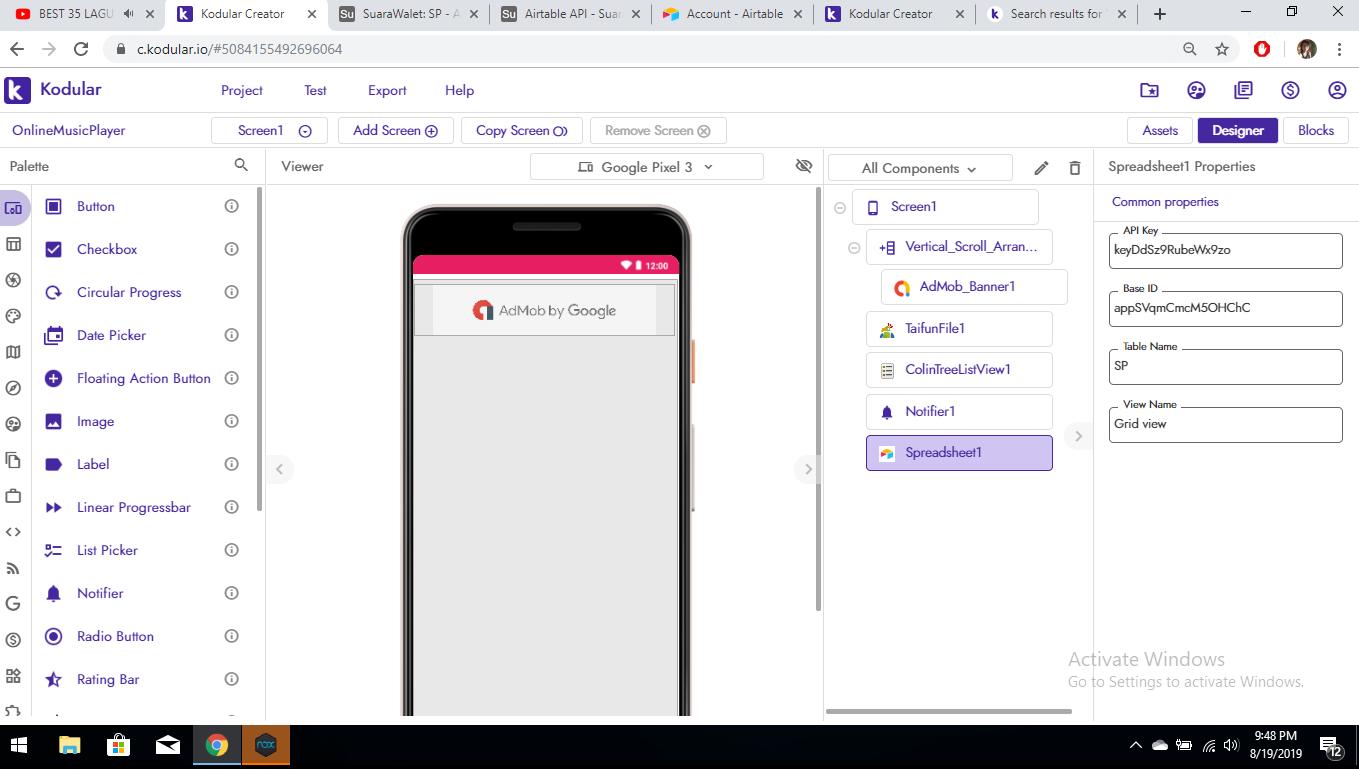
Task: Open the Google Pixel 3 device dropdown
Action: [x=646, y=167]
